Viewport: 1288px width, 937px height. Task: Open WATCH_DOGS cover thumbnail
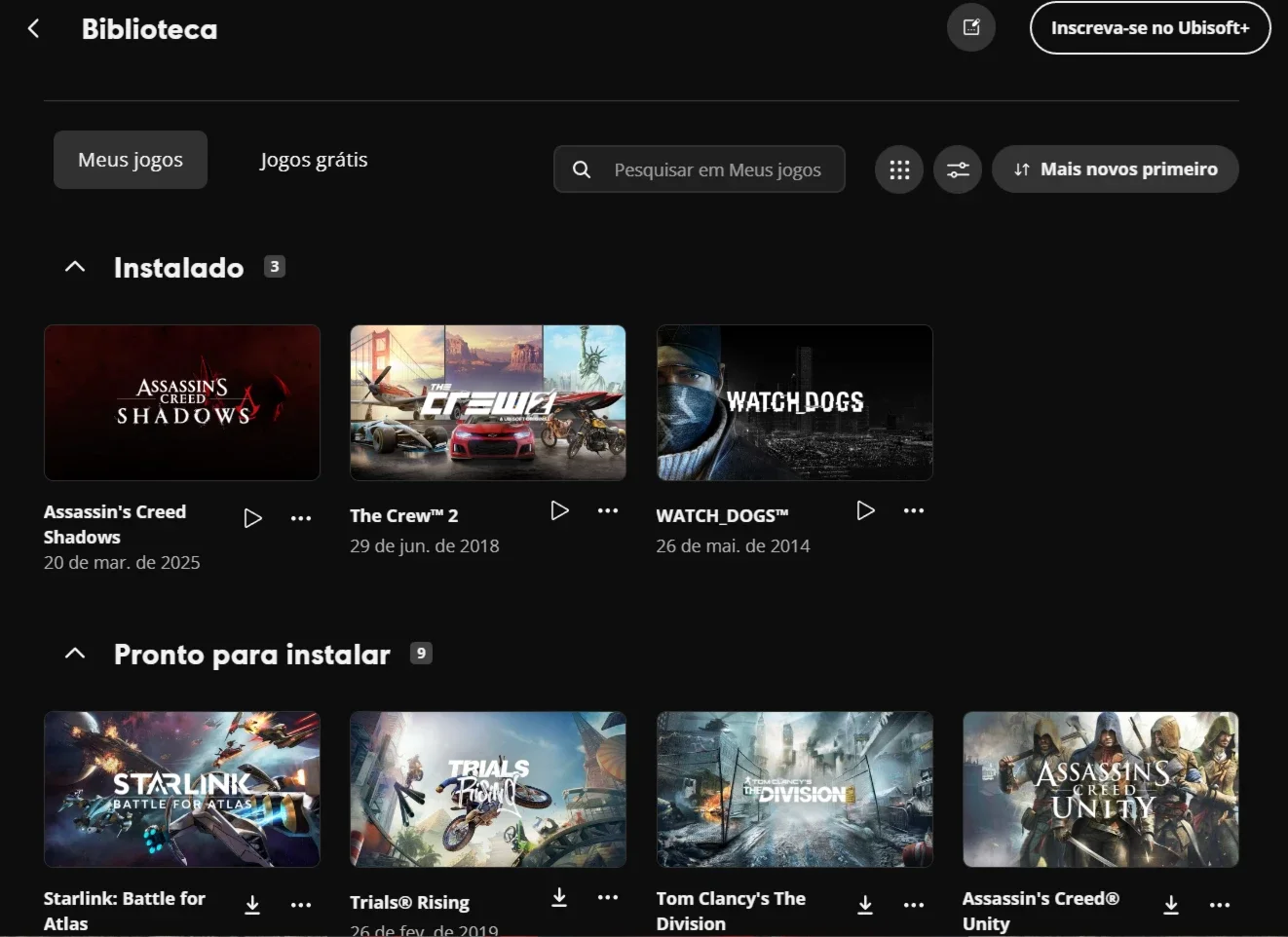click(795, 402)
